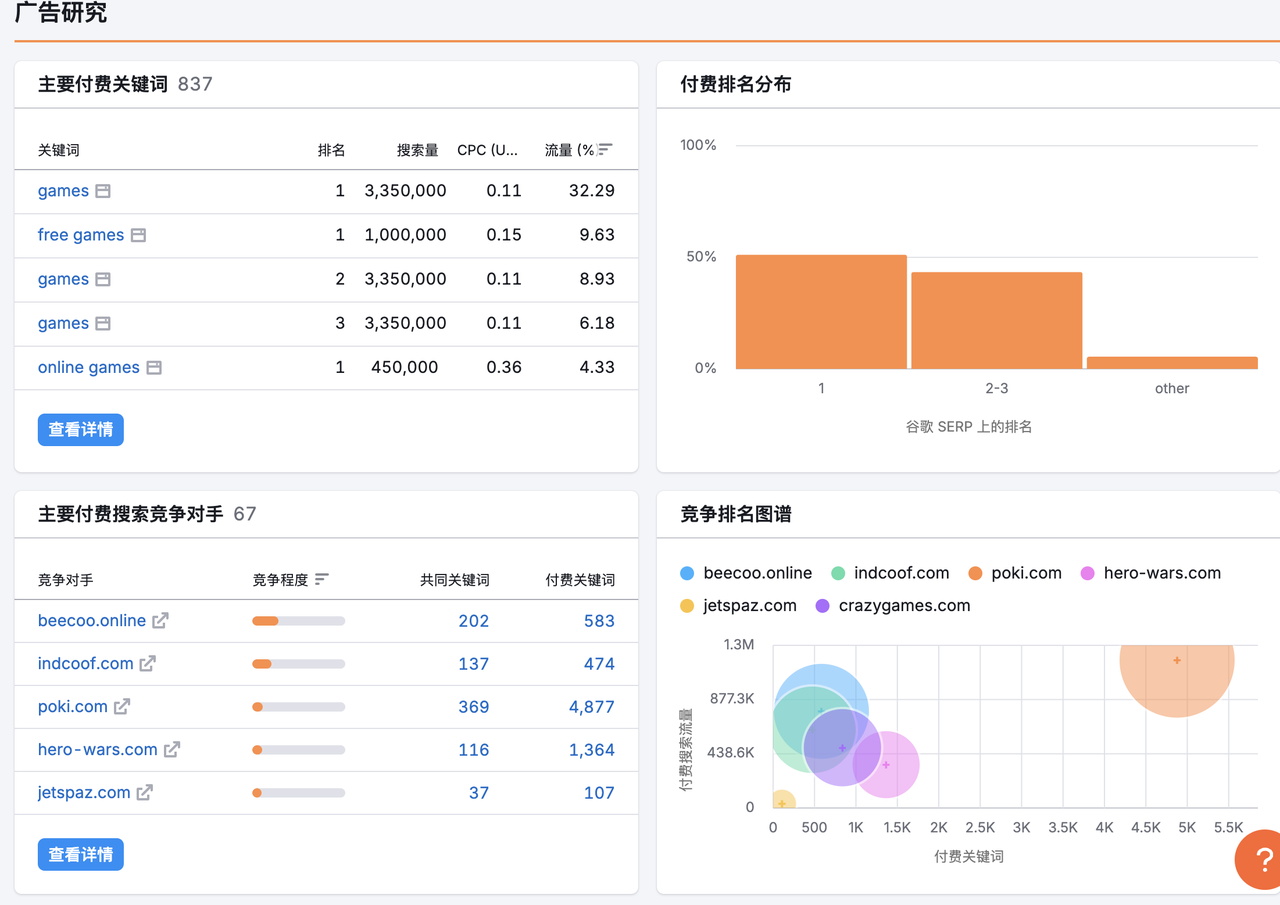Select jetspaz.com yellow legend dot

[x=687, y=606]
